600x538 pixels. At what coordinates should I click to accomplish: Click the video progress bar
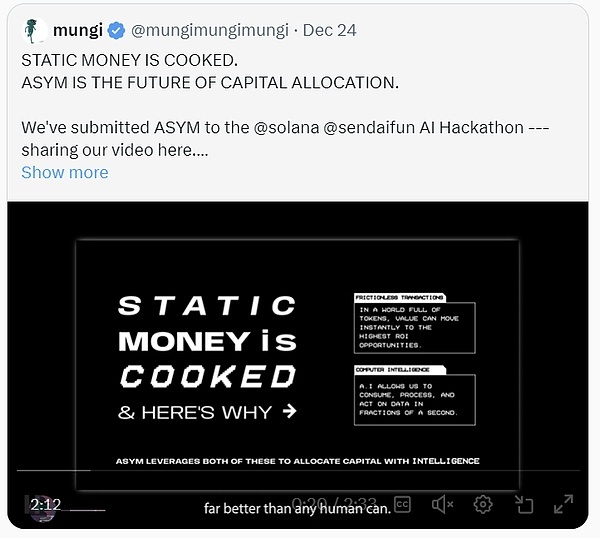300,470
